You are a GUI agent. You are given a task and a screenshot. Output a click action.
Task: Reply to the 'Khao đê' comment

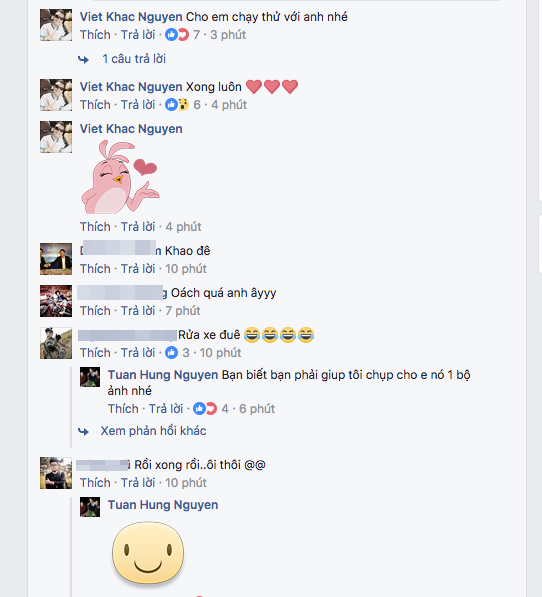(x=138, y=269)
